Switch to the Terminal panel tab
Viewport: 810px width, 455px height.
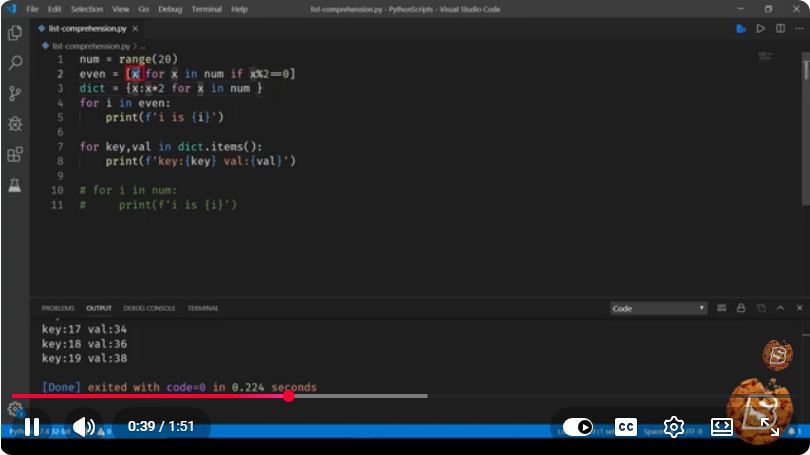pos(202,308)
